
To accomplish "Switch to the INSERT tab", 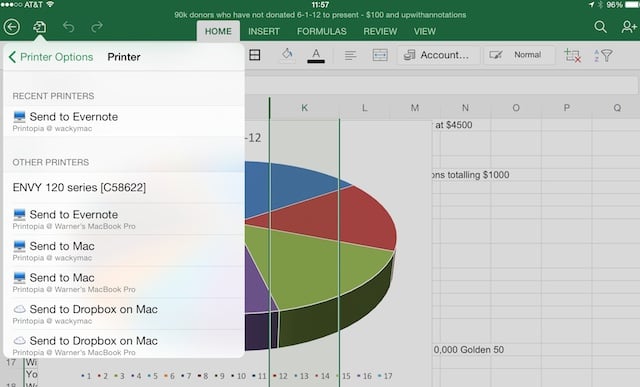I will click(264, 31).
